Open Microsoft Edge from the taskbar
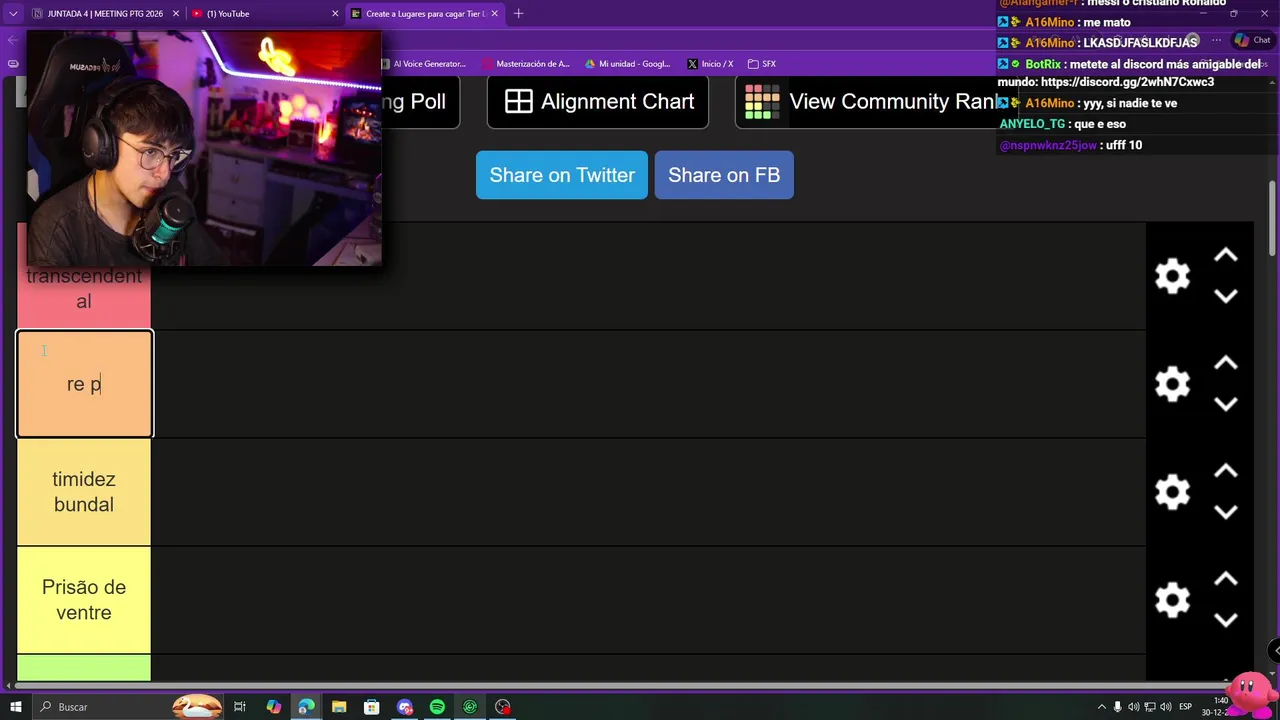 (306, 707)
